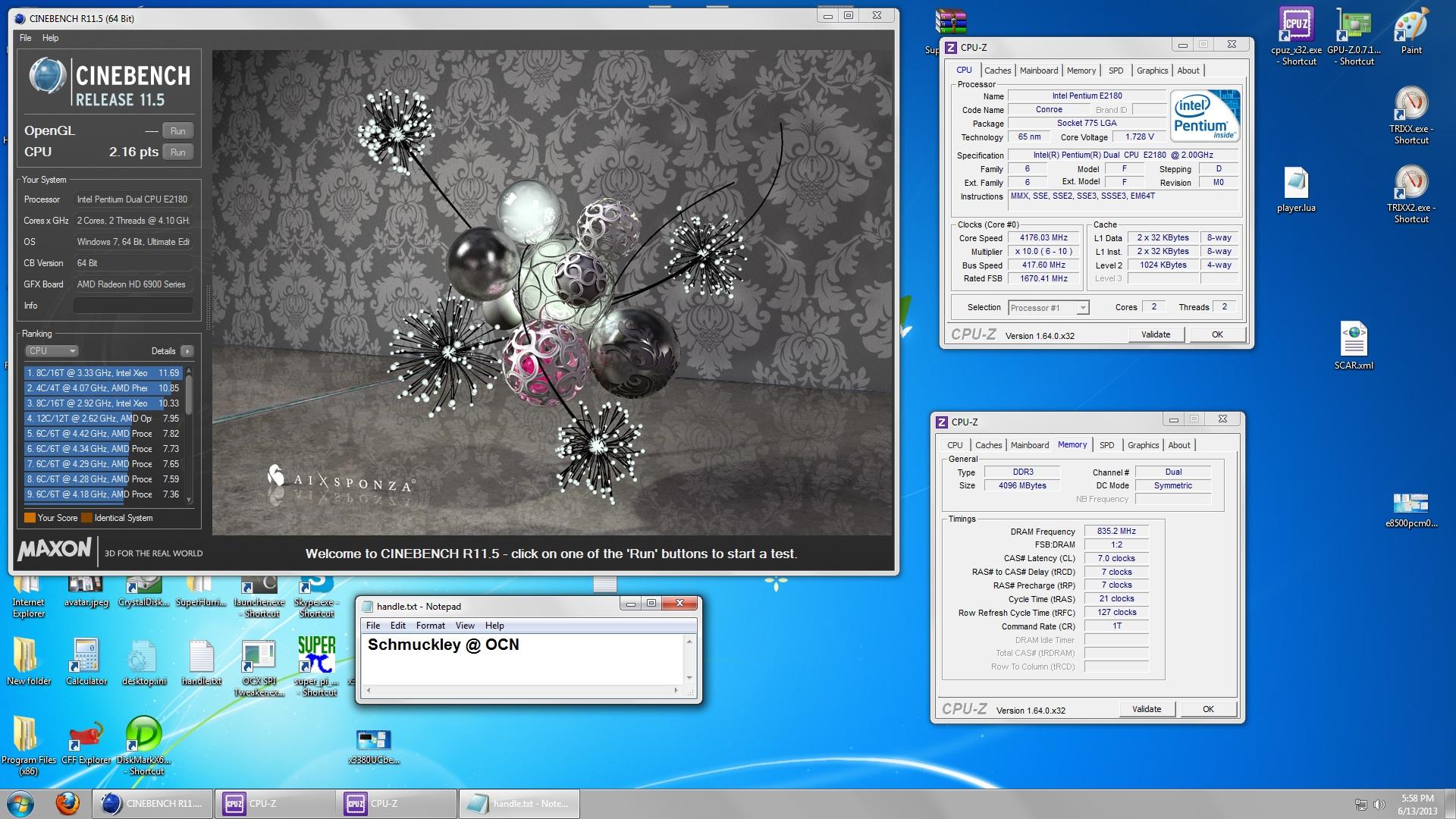Open Internet Explorer desktop icon

tap(28, 598)
